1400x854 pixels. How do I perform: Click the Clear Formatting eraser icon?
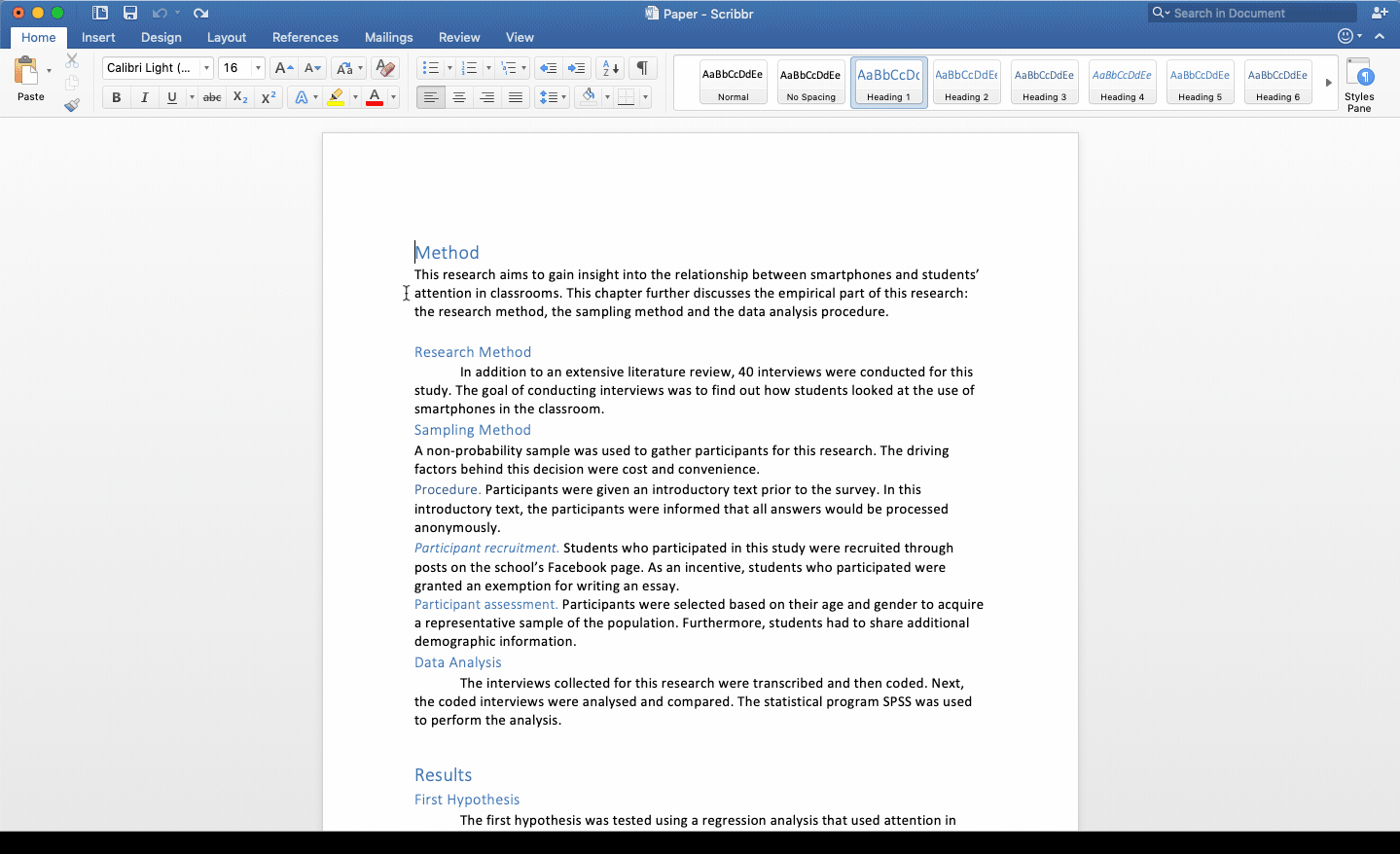[385, 68]
